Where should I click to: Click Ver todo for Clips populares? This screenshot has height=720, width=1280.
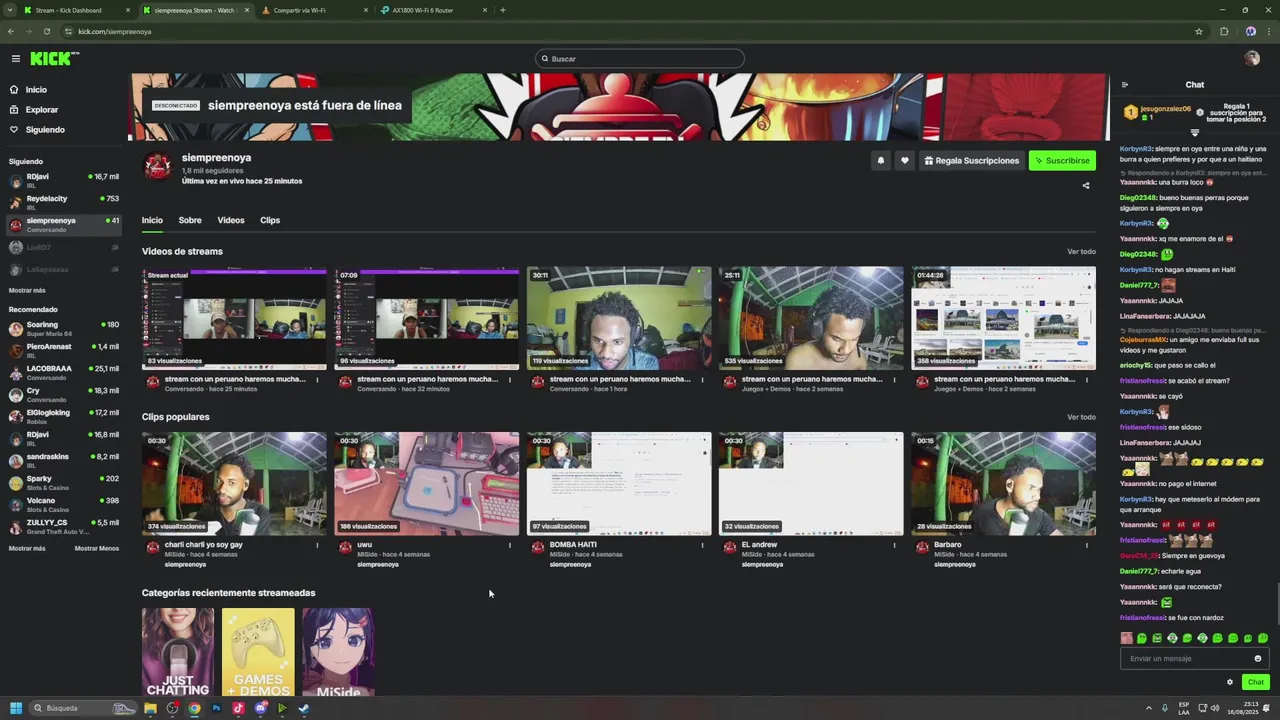point(1081,417)
